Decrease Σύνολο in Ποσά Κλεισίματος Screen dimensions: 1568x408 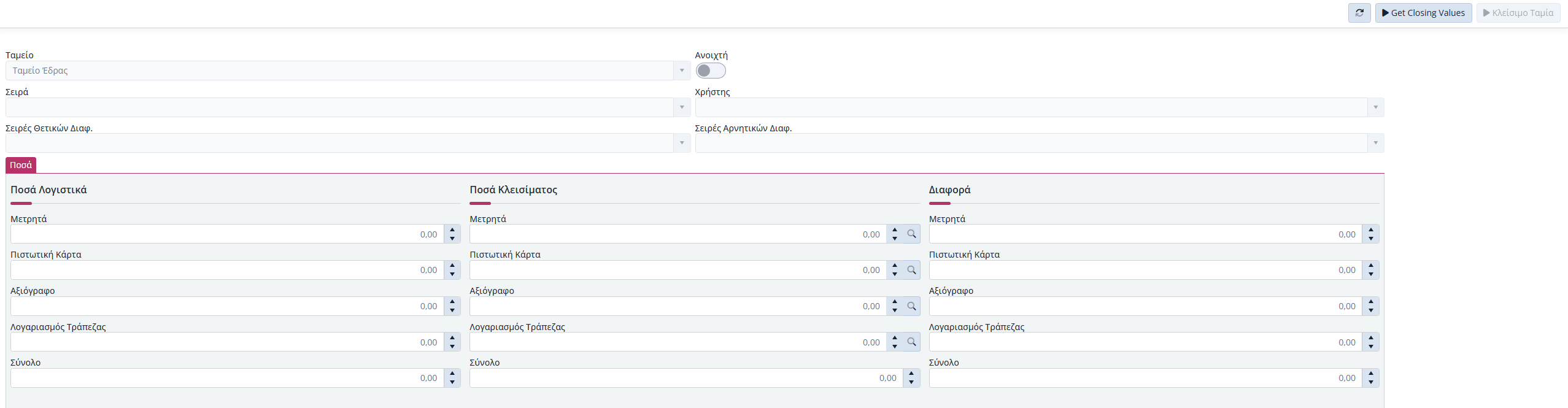(911, 382)
